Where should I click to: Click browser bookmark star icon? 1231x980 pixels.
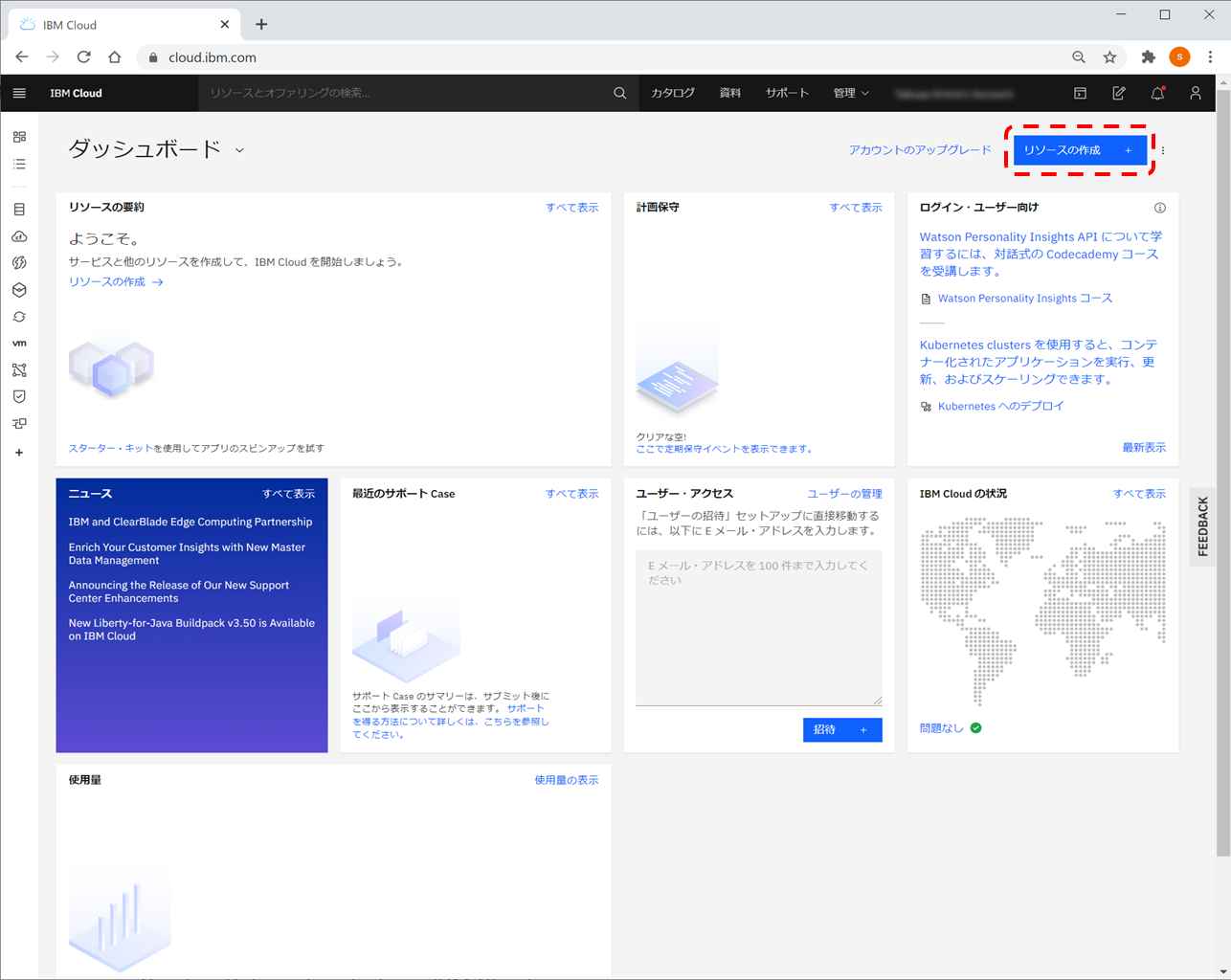click(x=1109, y=57)
